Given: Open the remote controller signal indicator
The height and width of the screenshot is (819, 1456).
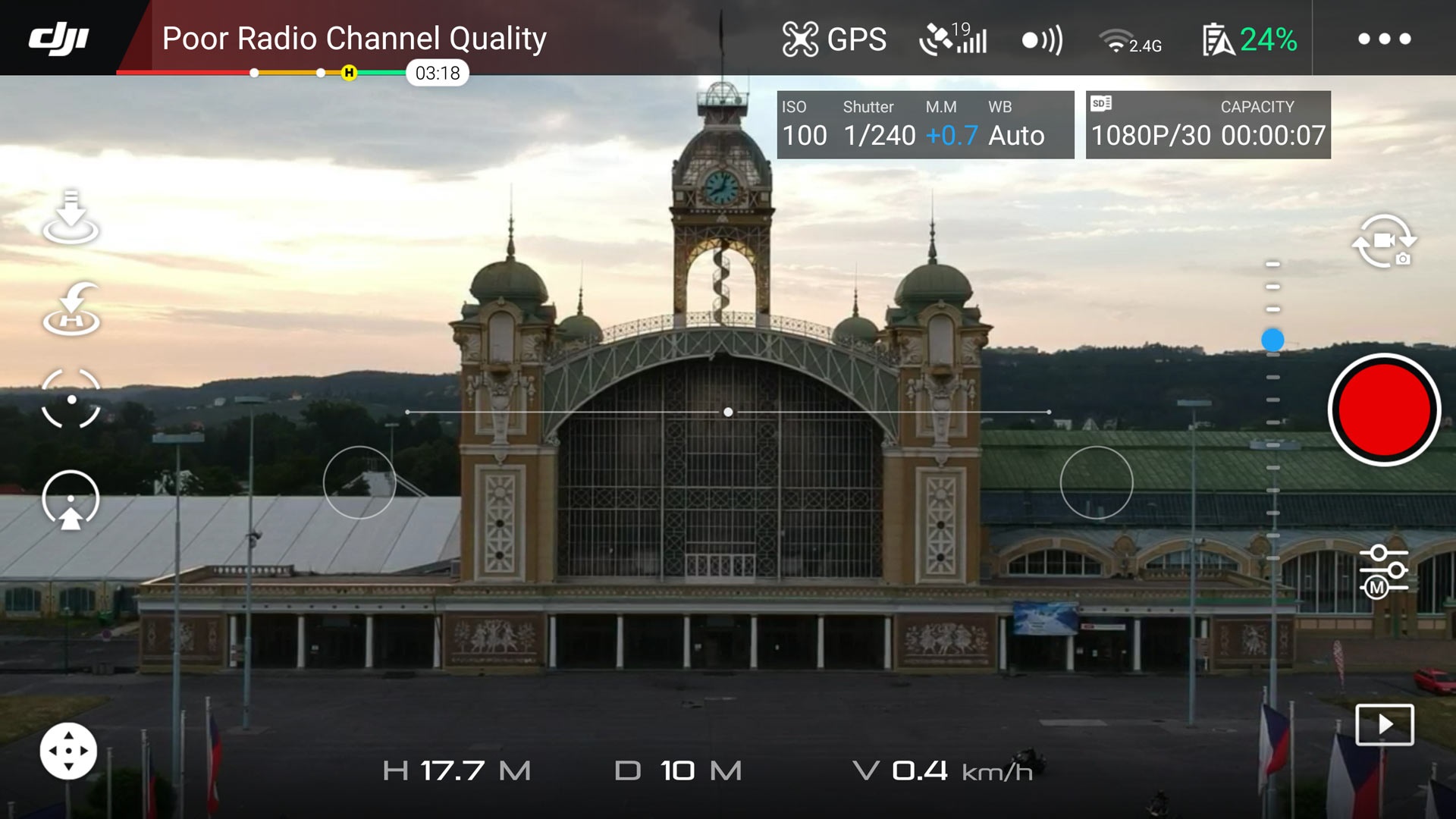Looking at the screenshot, I should (1040, 38).
